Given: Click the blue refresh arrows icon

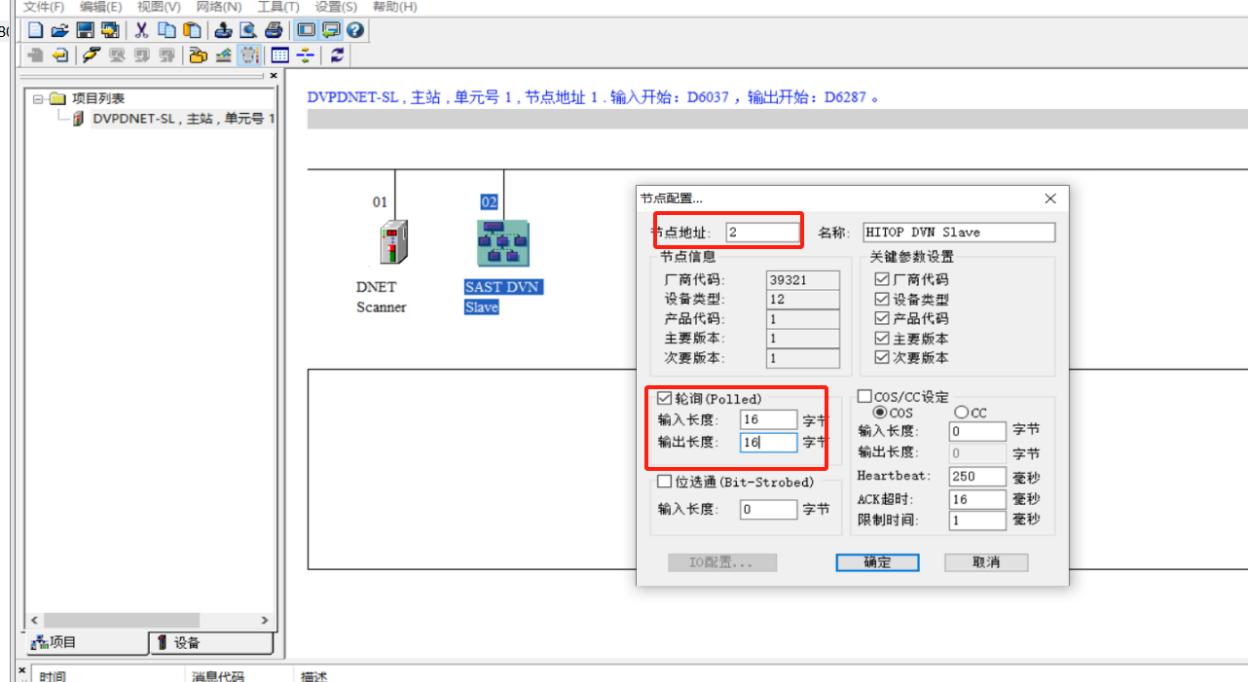Looking at the screenshot, I should 337,55.
